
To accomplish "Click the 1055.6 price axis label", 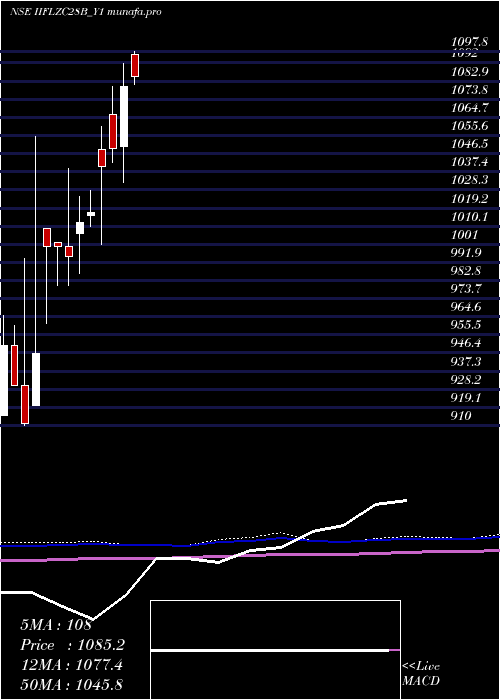I will [470, 126].
